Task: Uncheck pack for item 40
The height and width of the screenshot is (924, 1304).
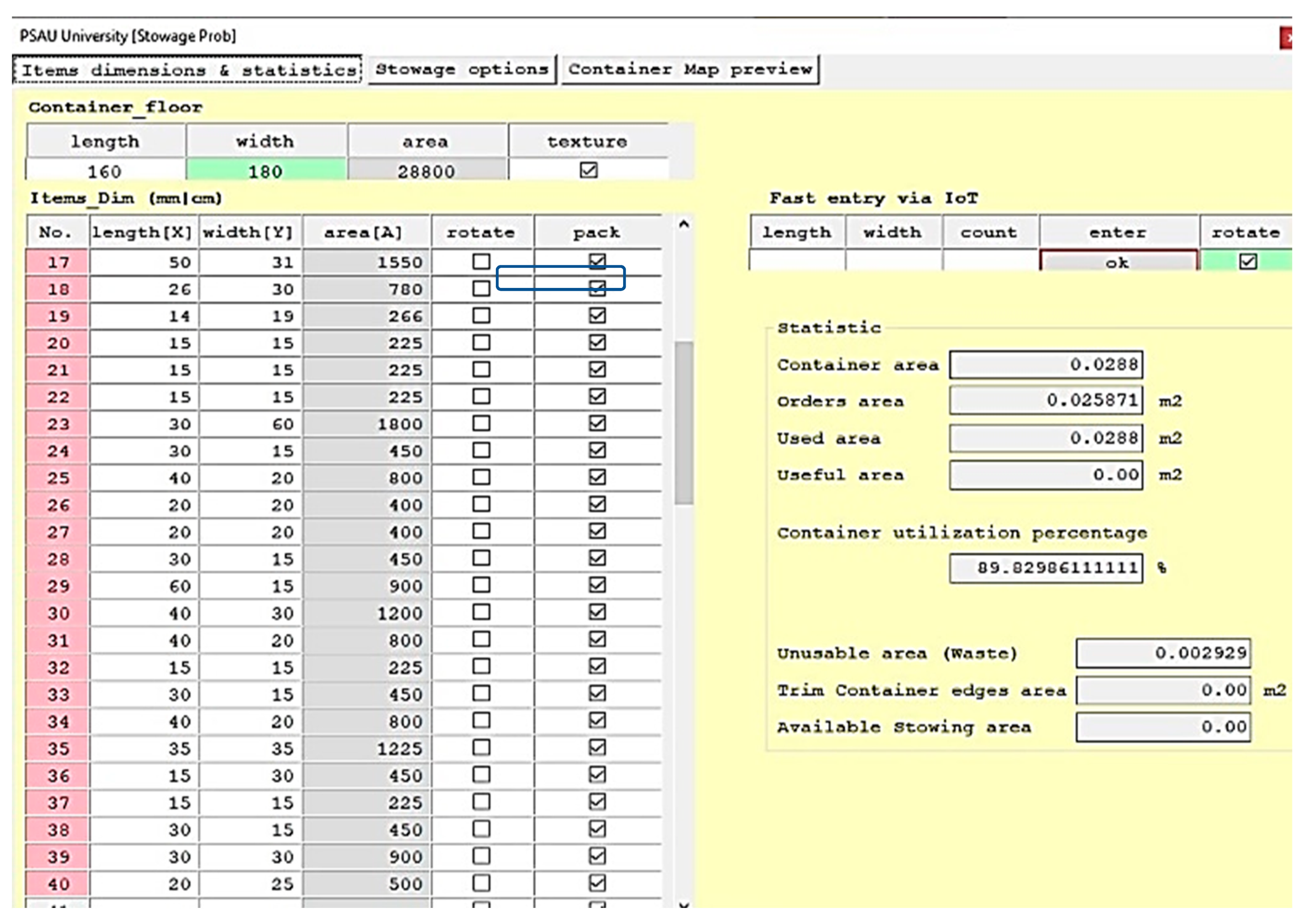Action: click(597, 883)
